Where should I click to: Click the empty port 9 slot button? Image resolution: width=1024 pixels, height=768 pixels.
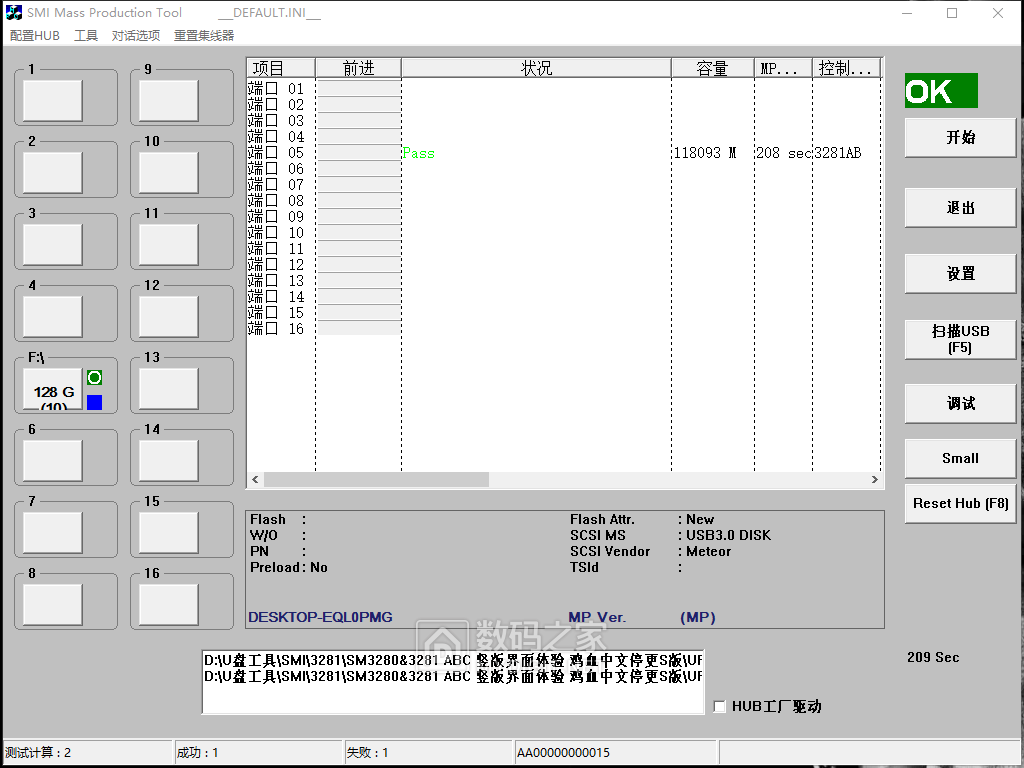(168, 100)
